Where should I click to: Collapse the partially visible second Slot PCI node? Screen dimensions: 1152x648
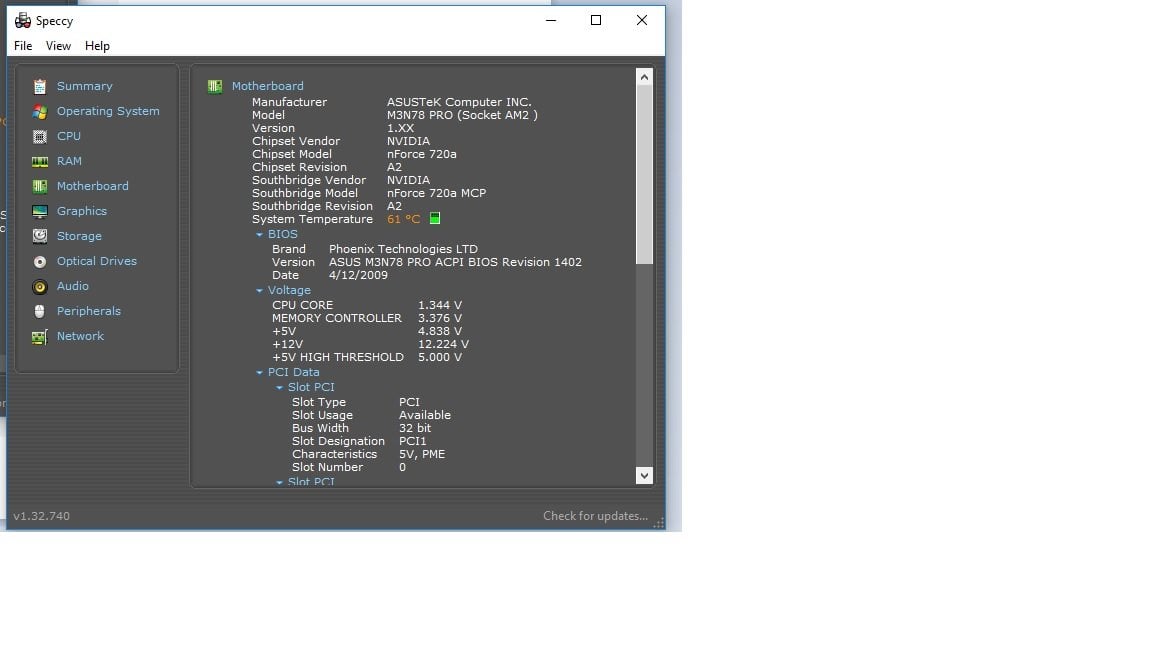pos(279,482)
